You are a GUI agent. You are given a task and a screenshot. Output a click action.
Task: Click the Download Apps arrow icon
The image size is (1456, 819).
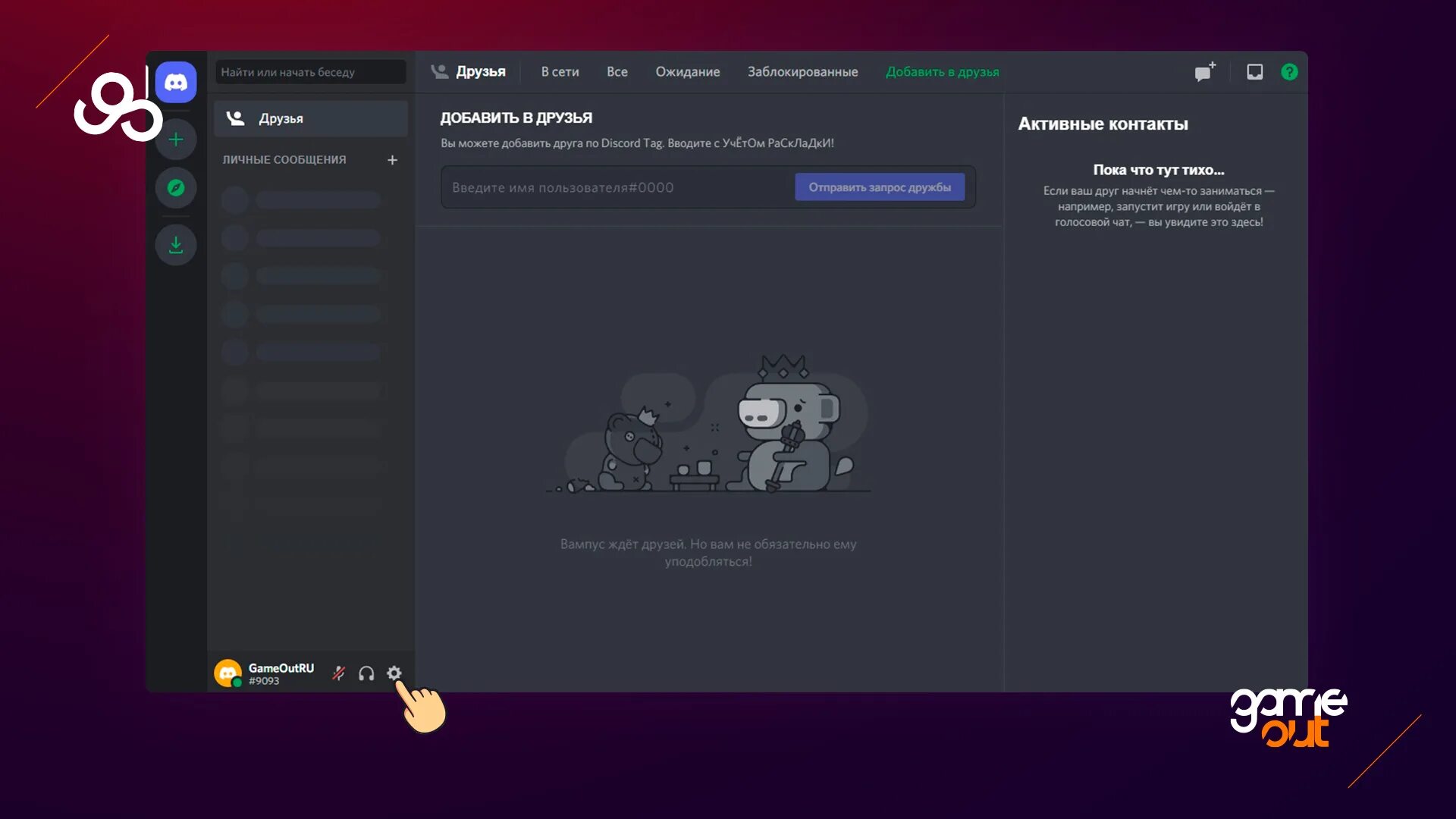[176, 245]
